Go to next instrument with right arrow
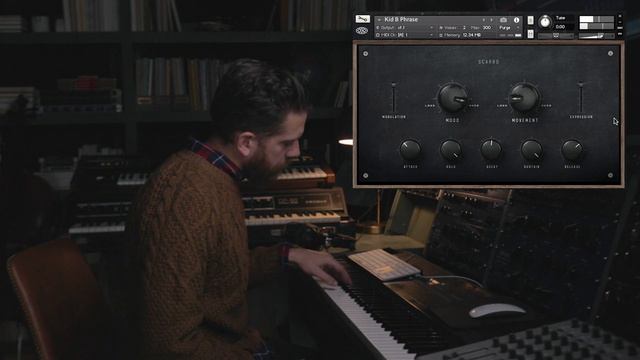The image size is (640, 360). coord(491,20)
